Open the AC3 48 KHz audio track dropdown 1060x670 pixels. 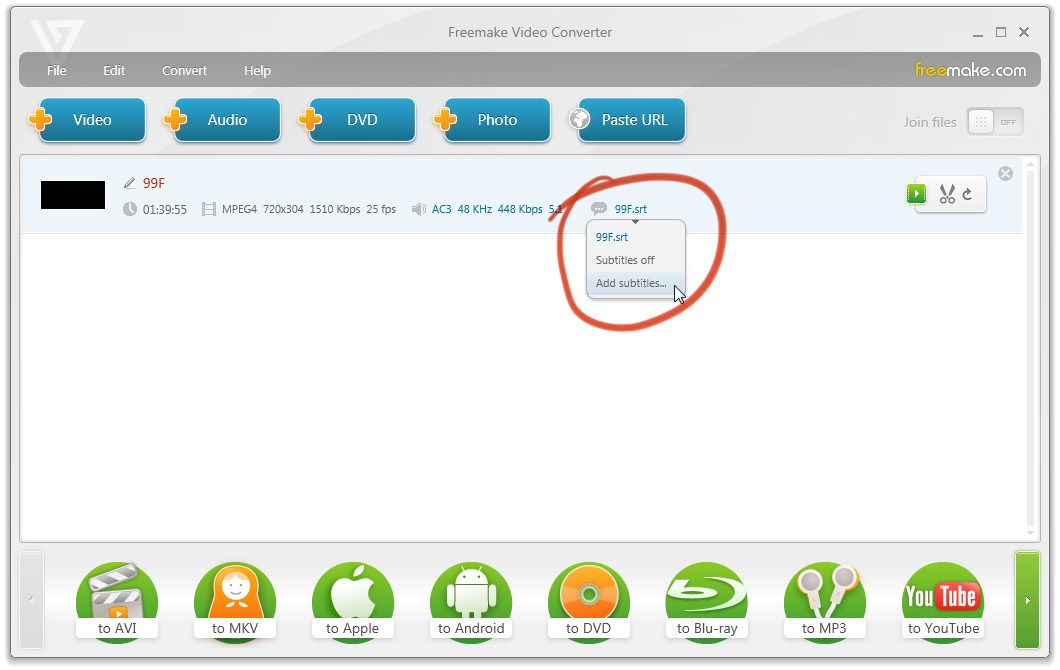tap(497, 209)
